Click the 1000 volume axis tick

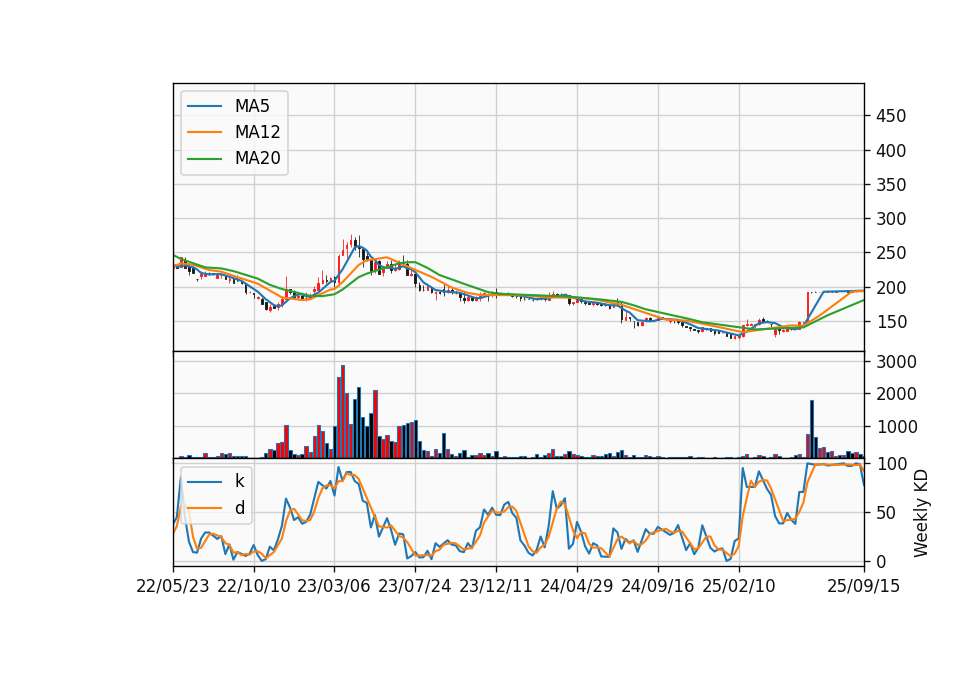click(x=896, y=427)
